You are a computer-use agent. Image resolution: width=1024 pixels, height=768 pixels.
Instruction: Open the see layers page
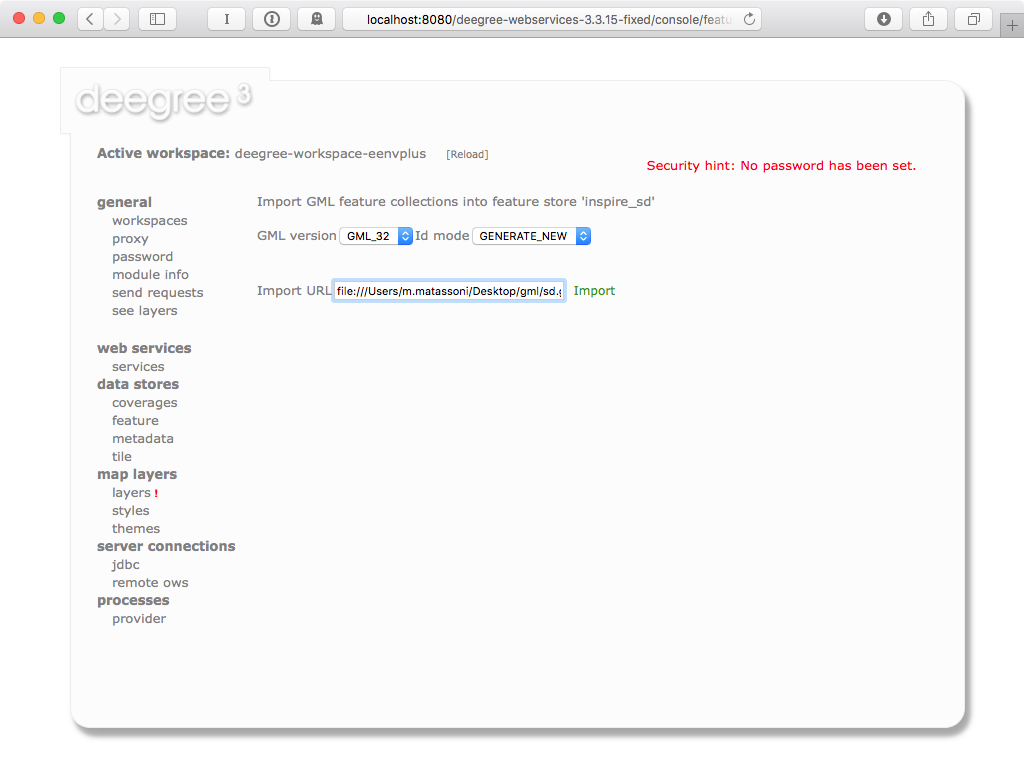pos(144,311)
